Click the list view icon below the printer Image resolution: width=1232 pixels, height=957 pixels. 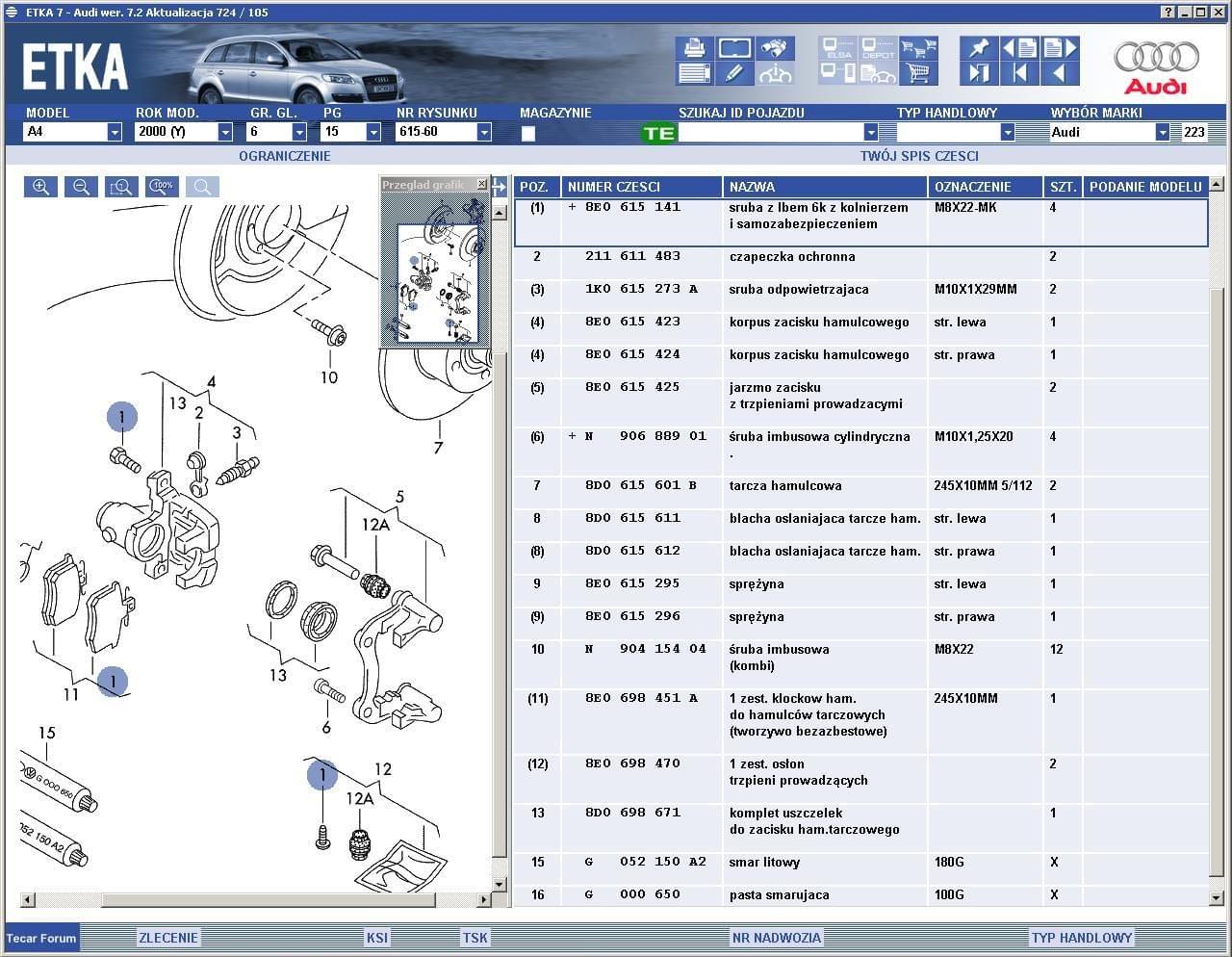(x=694, y=73)
